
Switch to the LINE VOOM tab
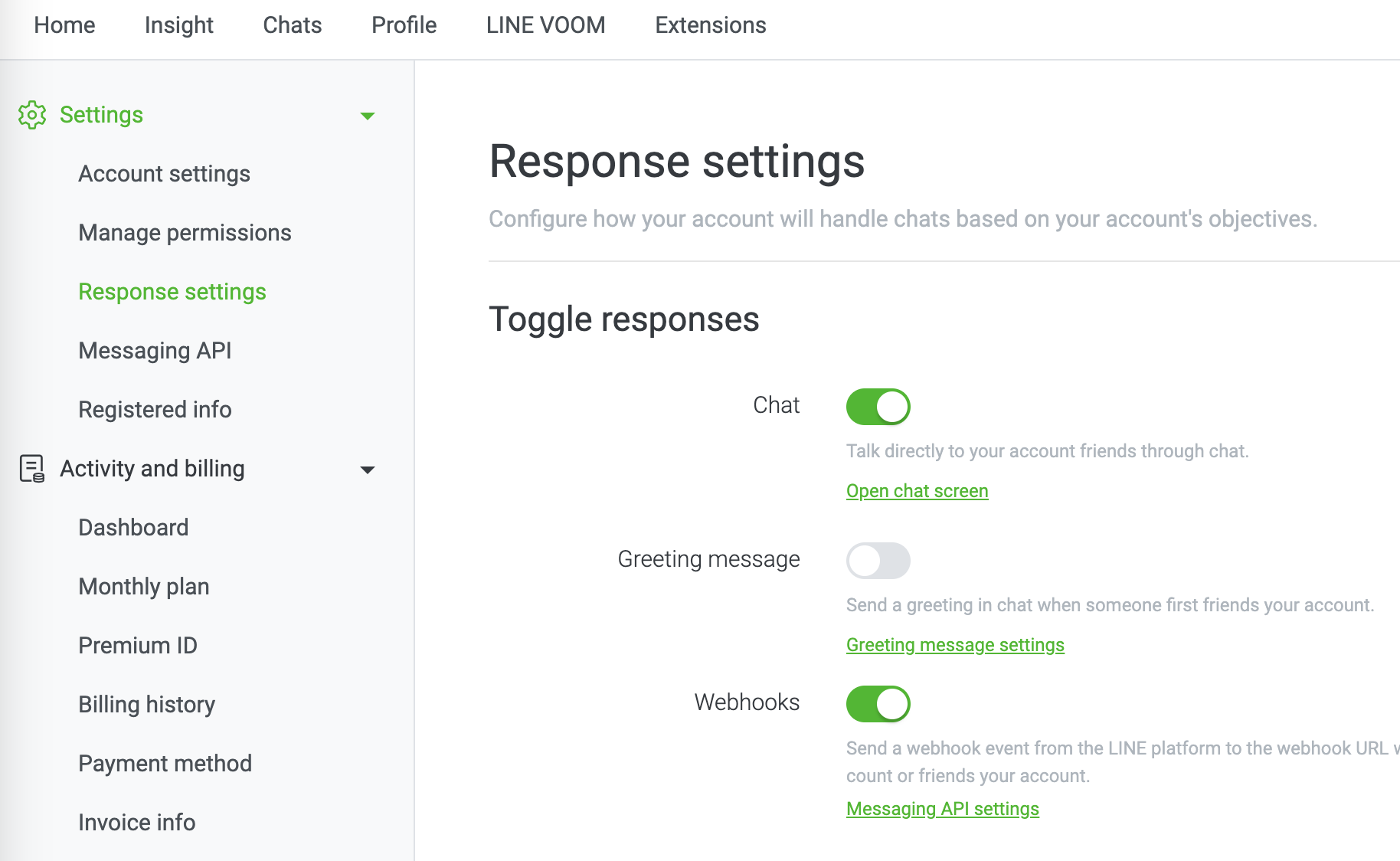(x=545, y=25)
